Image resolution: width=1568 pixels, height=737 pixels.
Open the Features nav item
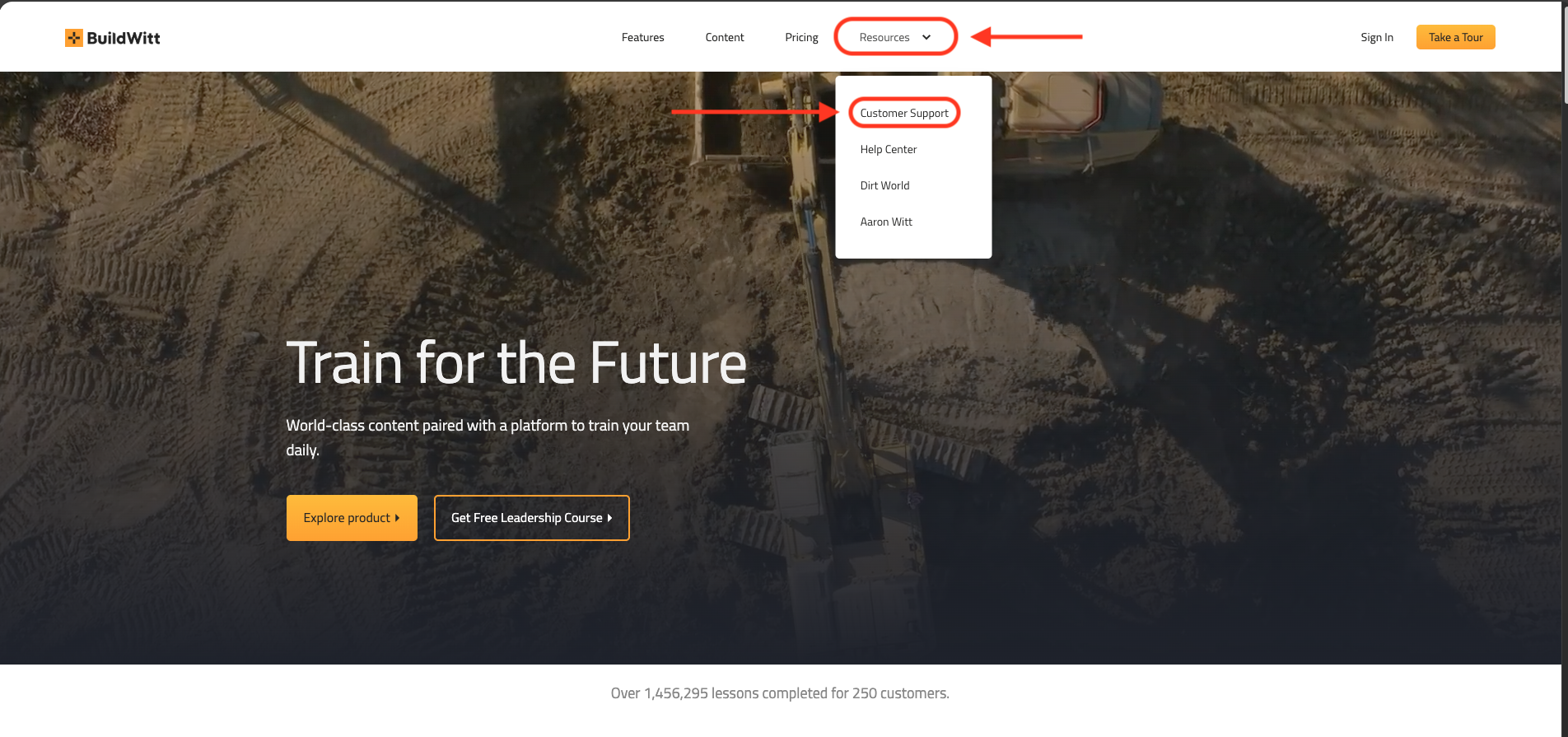point(642,37)
